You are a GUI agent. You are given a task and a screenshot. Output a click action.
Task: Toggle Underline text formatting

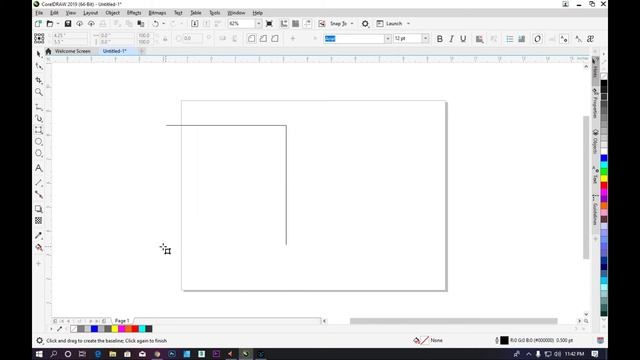(463, 39)
